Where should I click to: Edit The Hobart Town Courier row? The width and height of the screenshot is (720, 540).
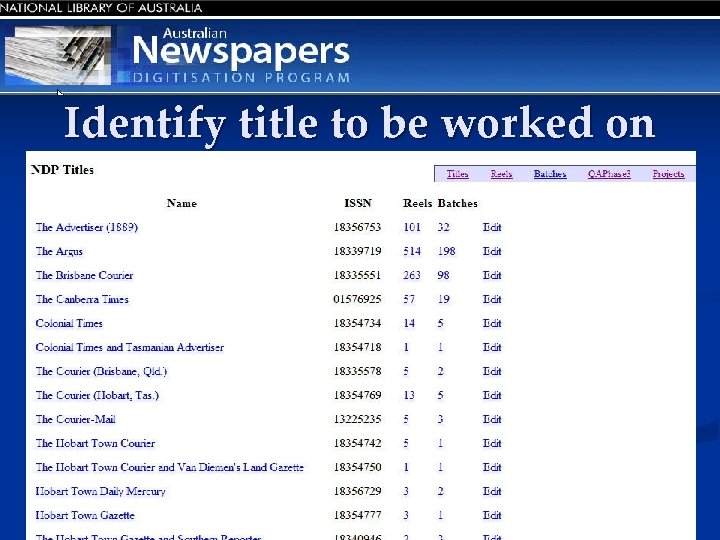pos(492,443)
